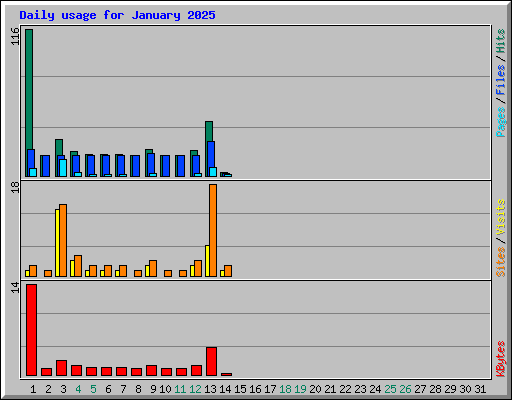Image resolution: width=512 pixels, height=400 pixels.
Task: Click the green 'Hits' legend label
Action: coord(501,41)
